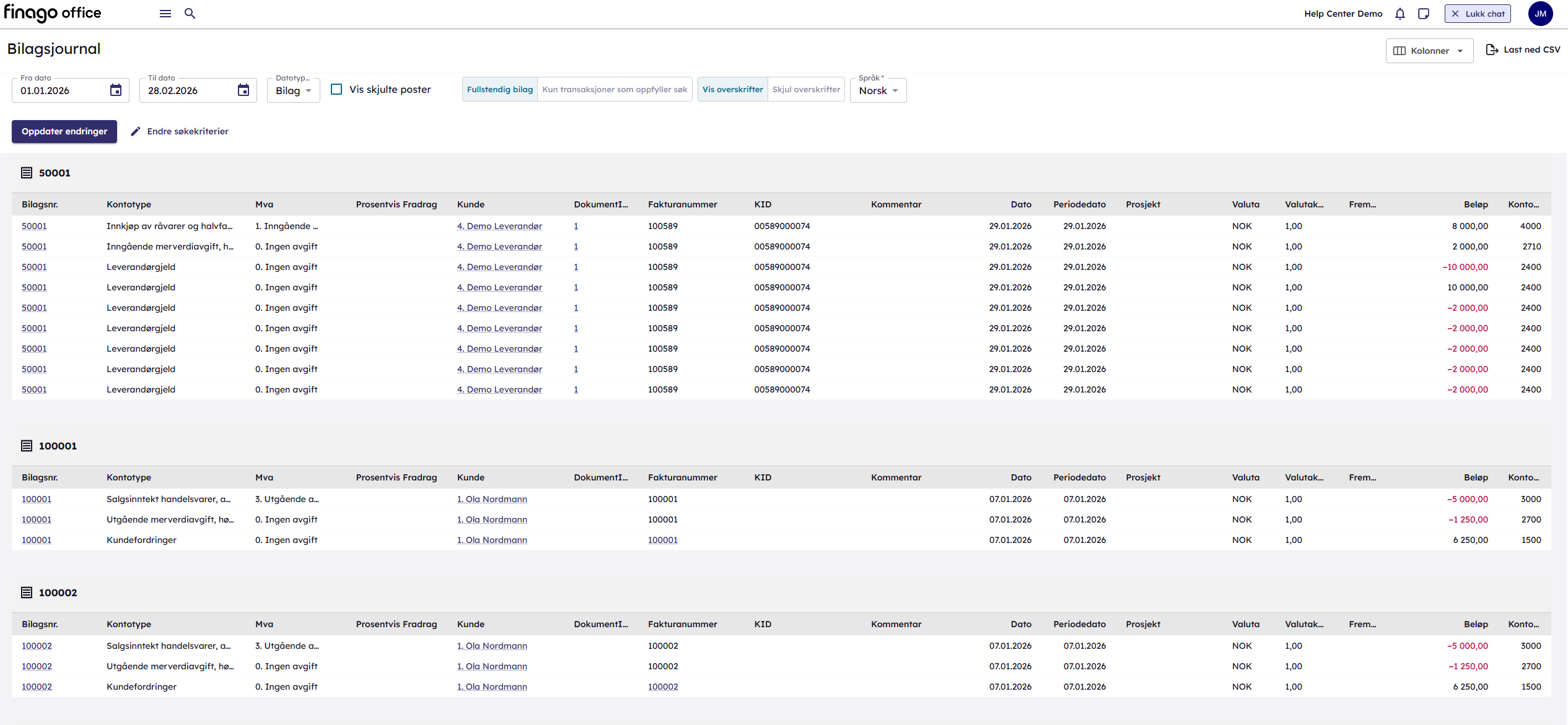Open the Språk Norsk dropdown

coord(878,90)
